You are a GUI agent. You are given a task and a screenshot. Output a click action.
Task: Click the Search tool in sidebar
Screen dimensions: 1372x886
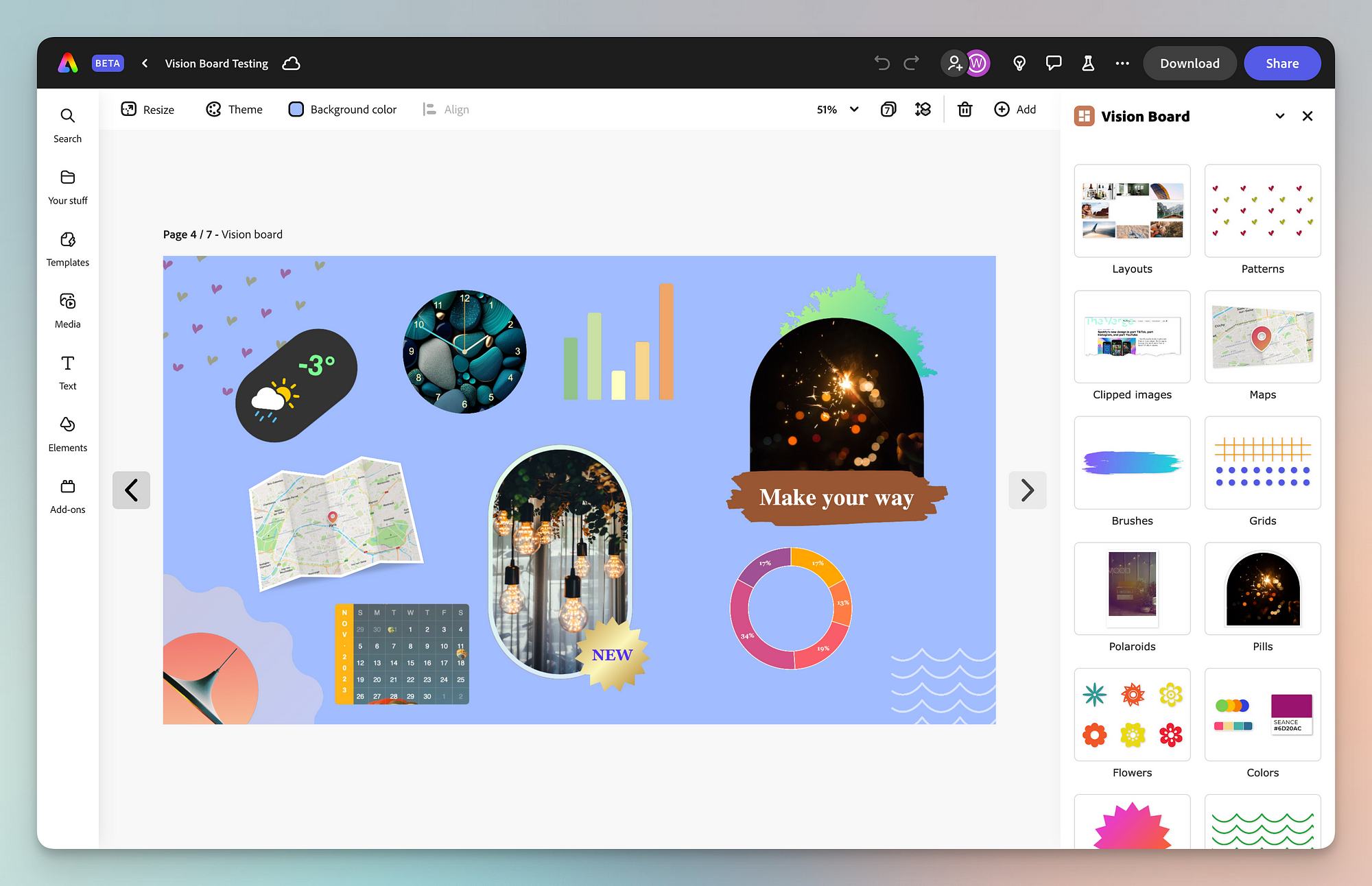(67, 124)
